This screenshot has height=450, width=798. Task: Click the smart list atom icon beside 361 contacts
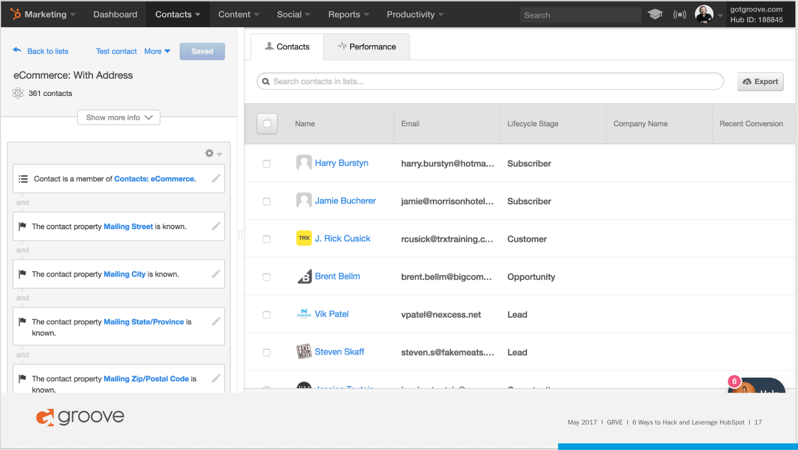tap(18, 93)
